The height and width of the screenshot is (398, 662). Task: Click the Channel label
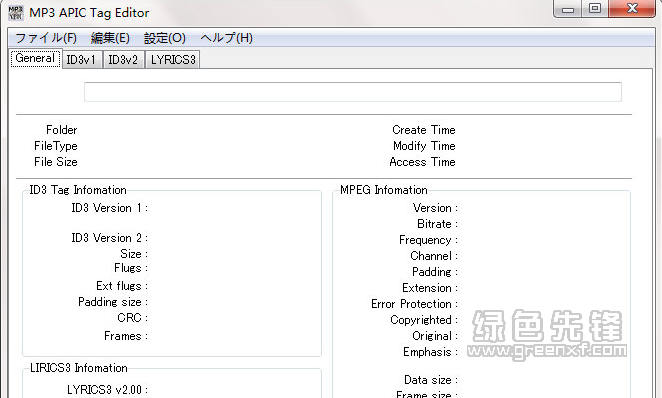point(434,256)
